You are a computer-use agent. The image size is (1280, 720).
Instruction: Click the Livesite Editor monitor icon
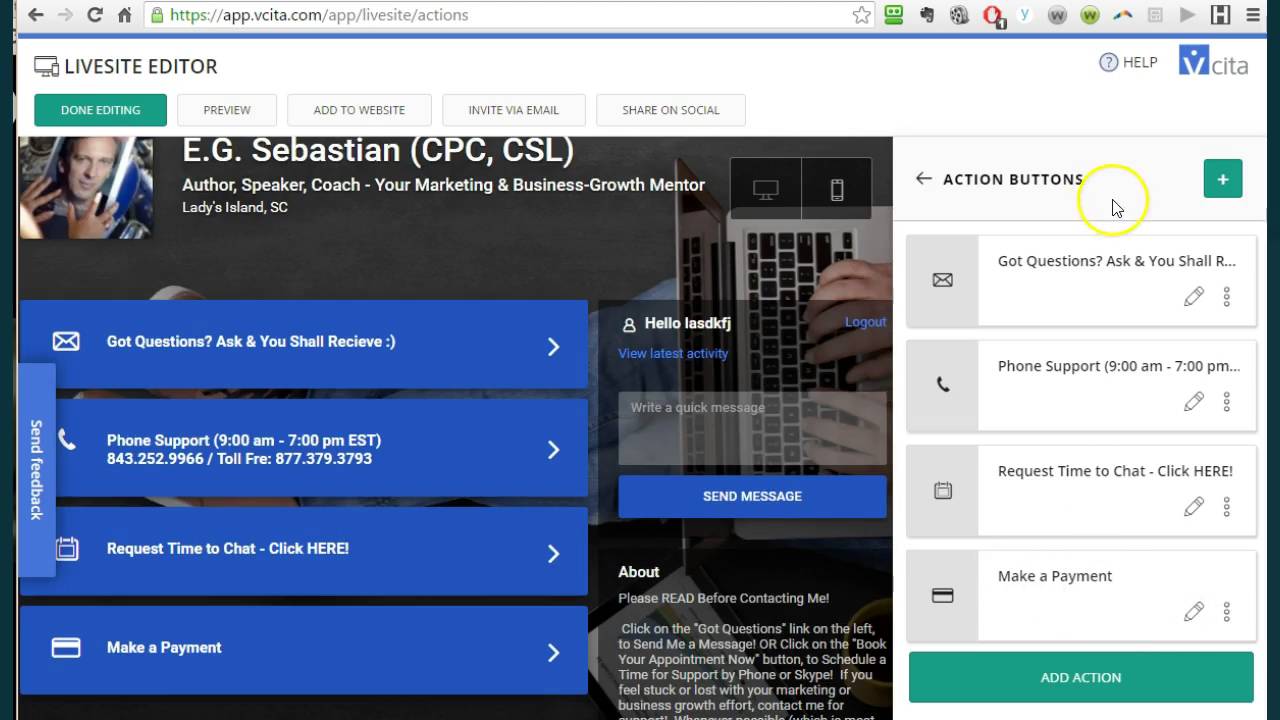click(x=46, y=67)
